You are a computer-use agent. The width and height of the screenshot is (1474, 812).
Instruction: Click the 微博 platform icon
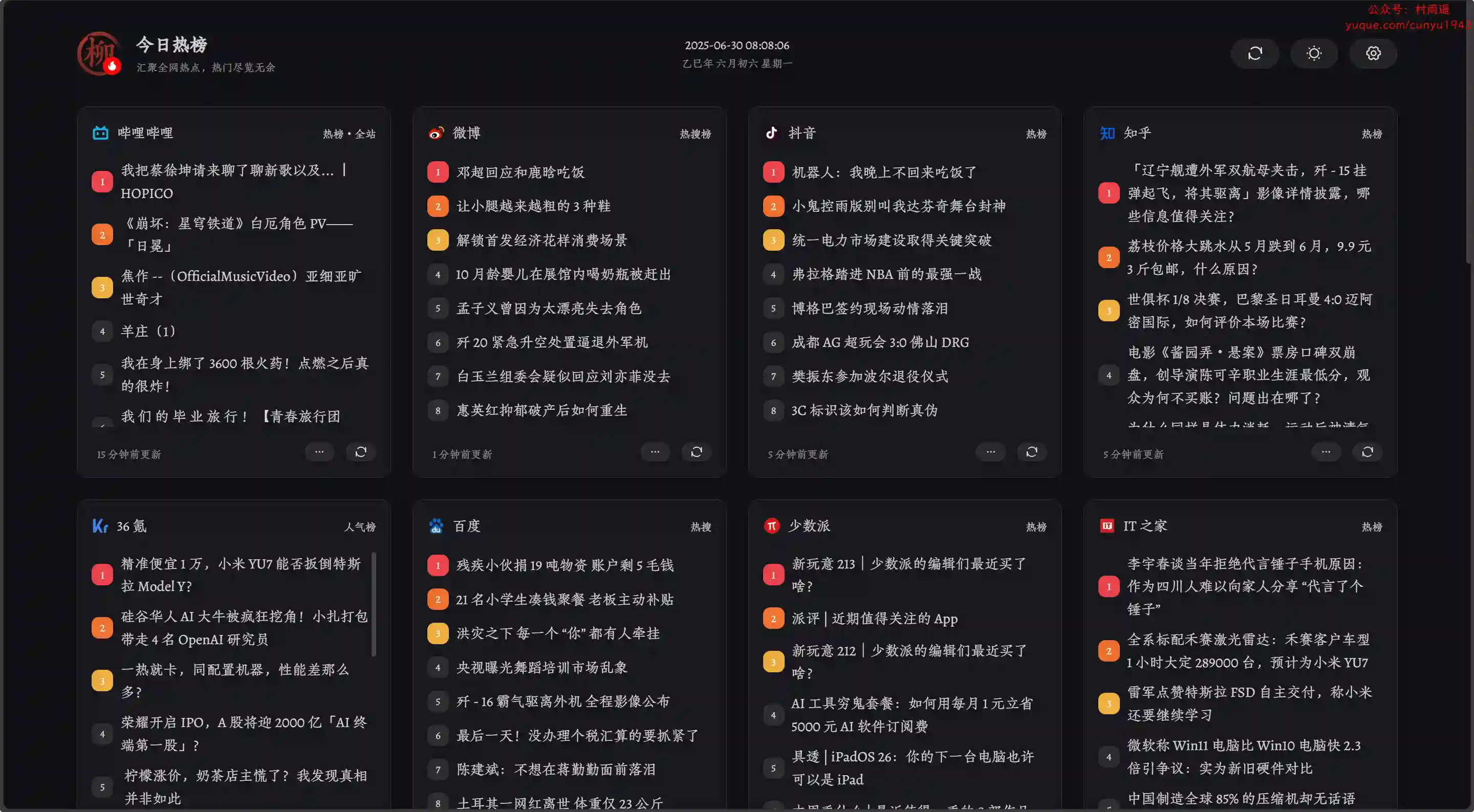(x=436, y=133)
